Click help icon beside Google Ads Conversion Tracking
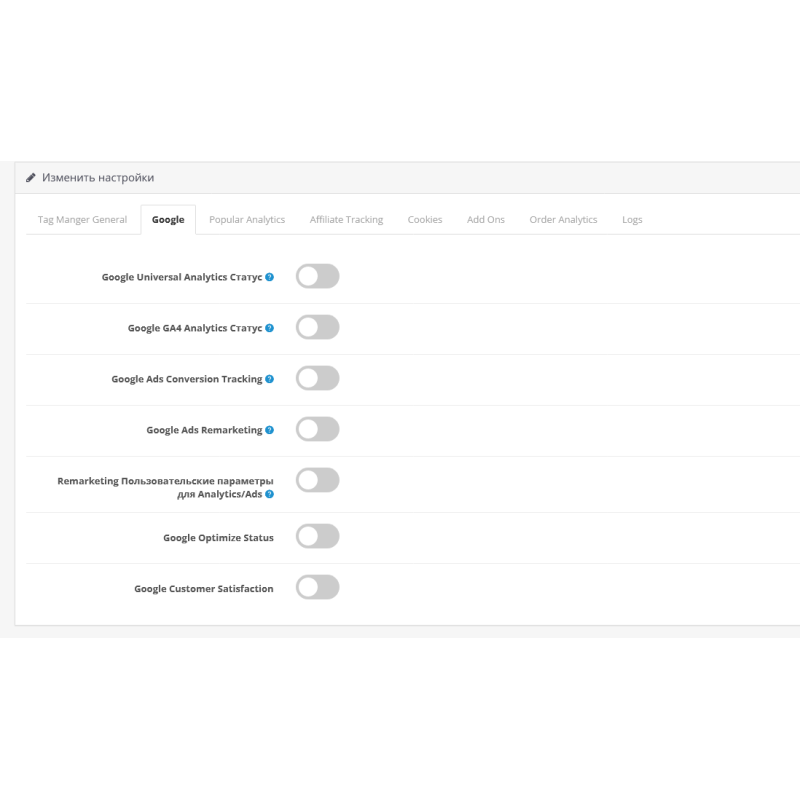 click(x=270, y=378)
